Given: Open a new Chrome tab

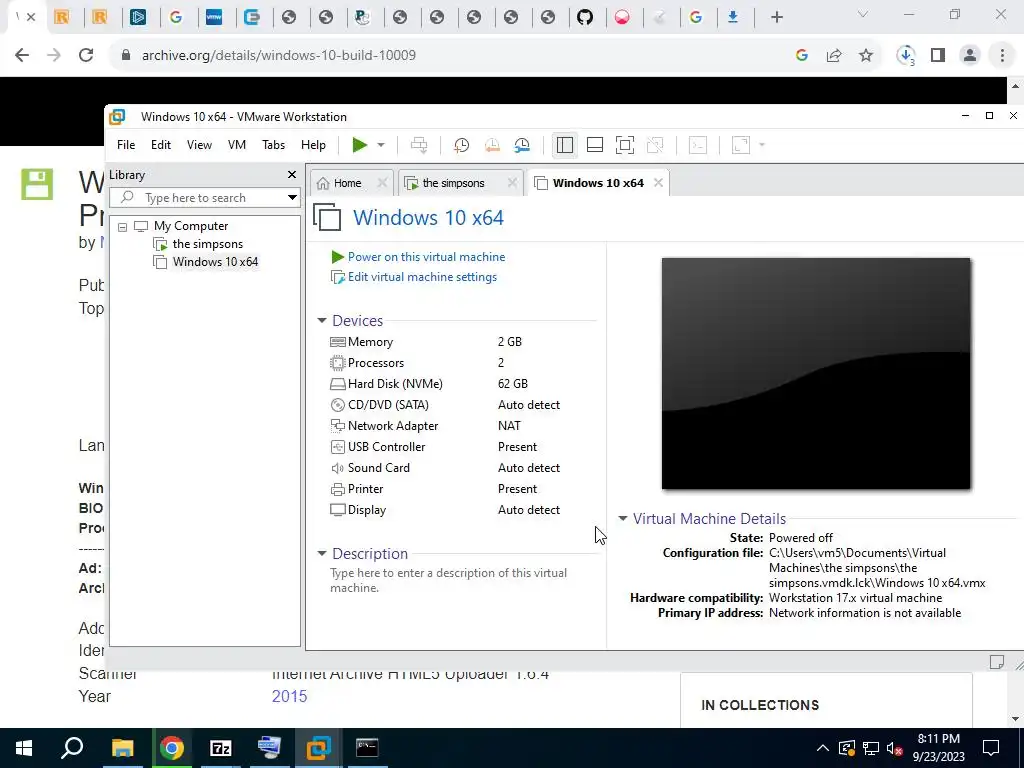Looking at the screenshot, I should [776, 17].
